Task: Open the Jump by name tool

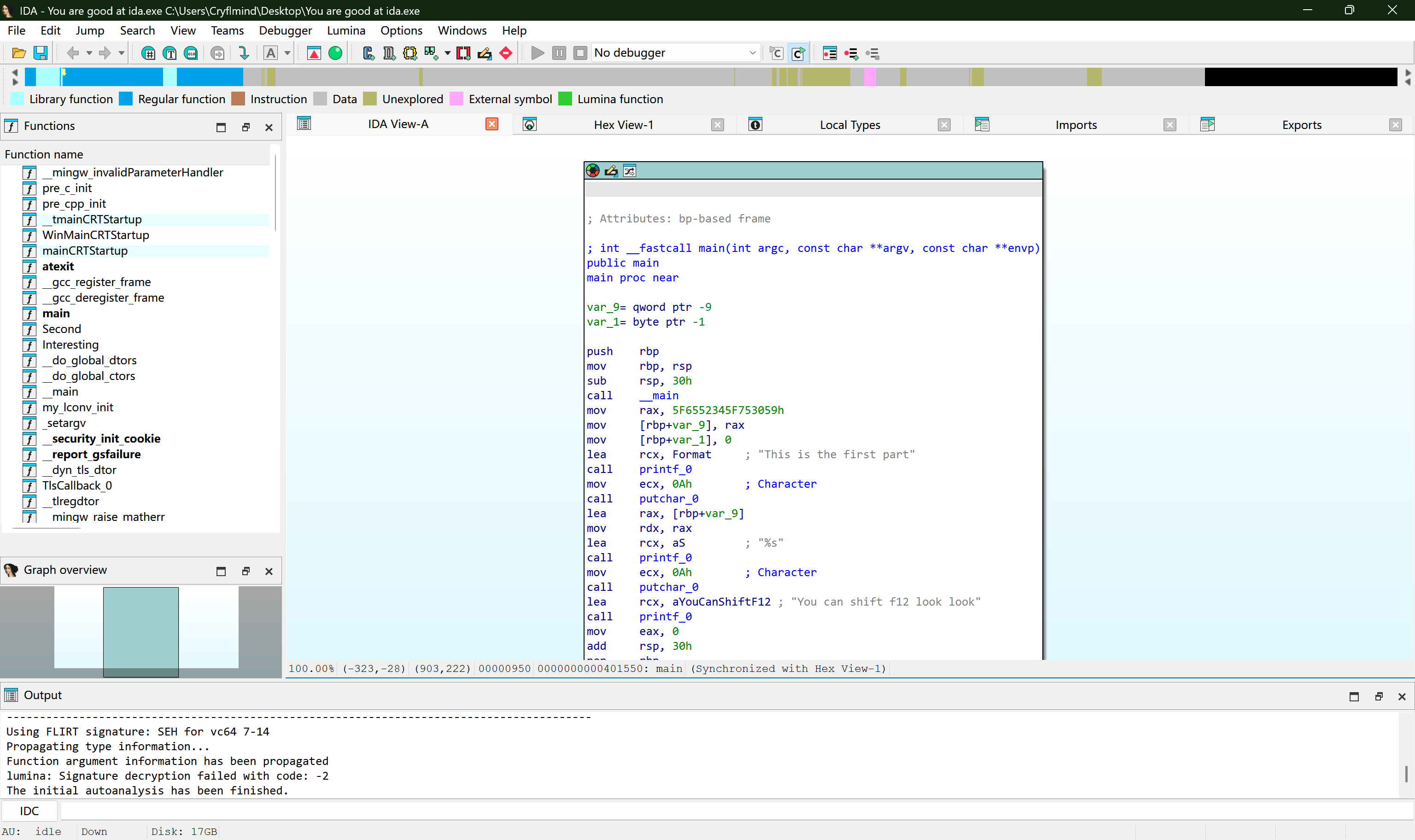Action: click(x=169, y=52)
